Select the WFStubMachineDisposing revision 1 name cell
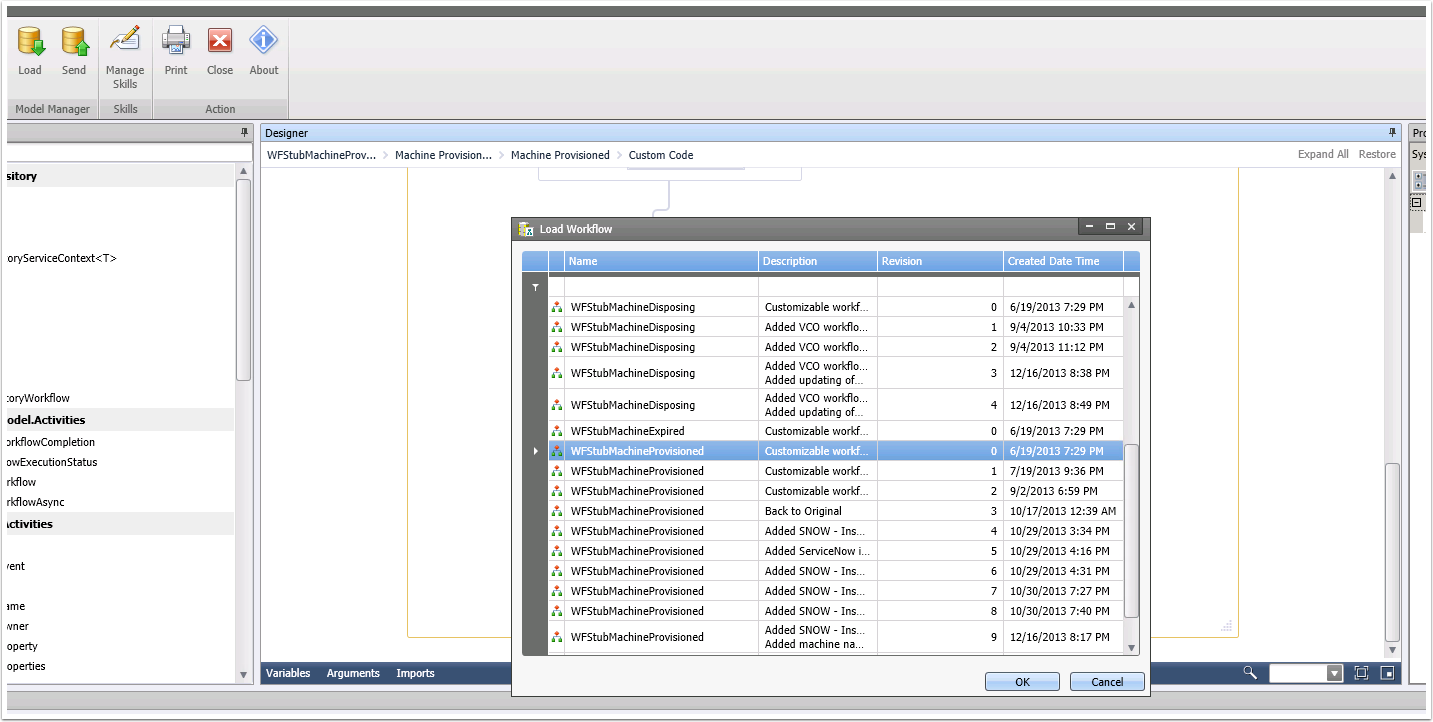The height and width of the screenshot is (722, 1433). (661, 327)
